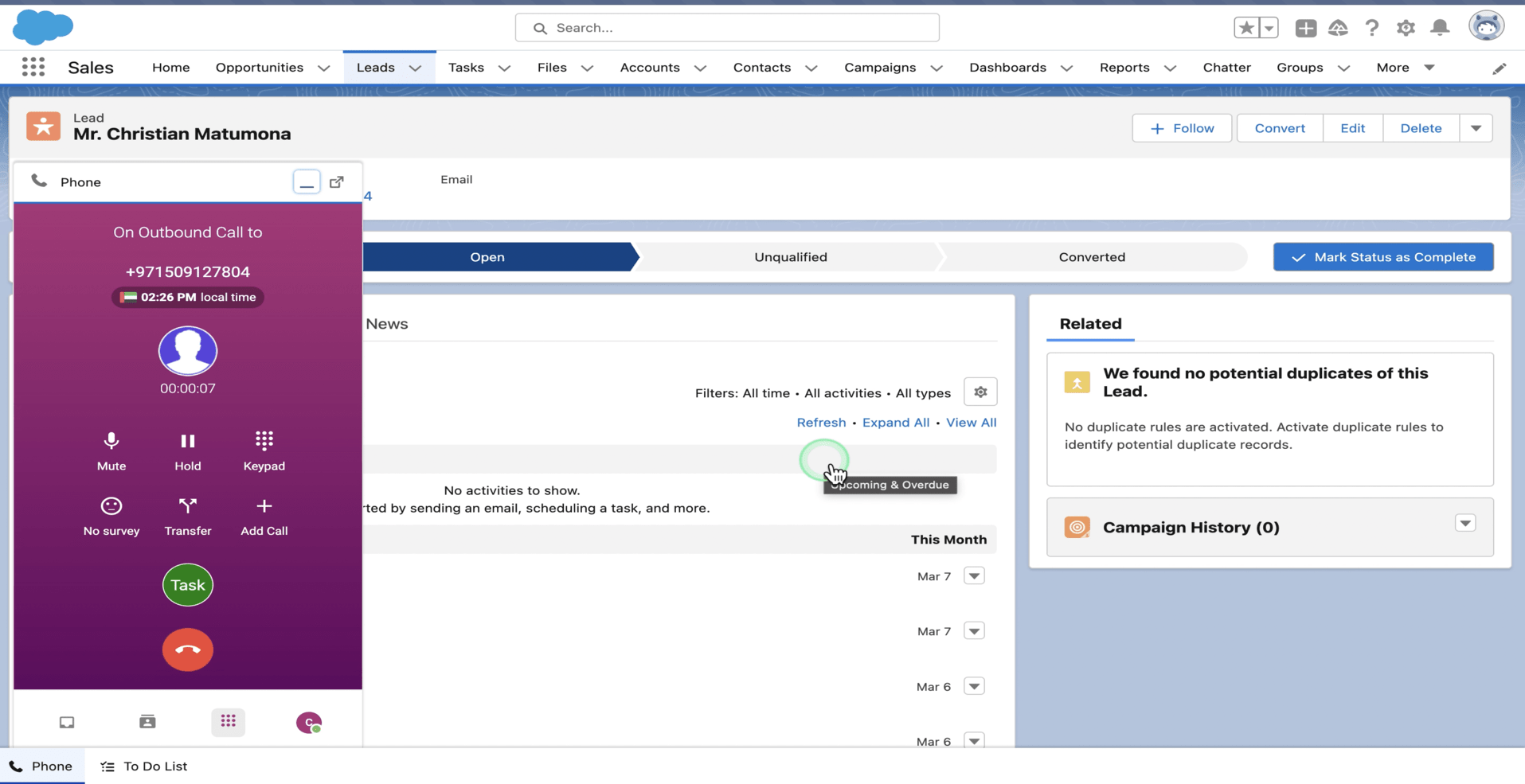This screenshot has width=1525, height=784.
Task: Click the pencil icon to edit navigation
Action: (1499, 68)
